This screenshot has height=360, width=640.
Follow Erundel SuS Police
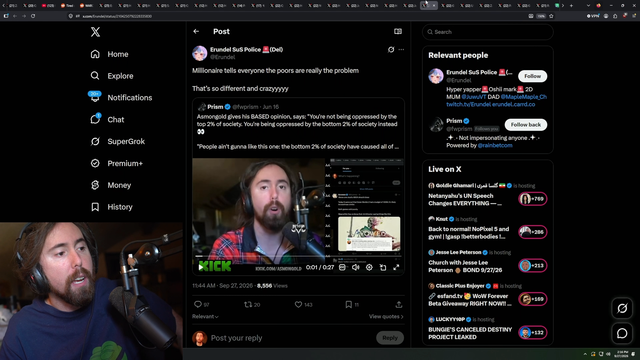533,76
